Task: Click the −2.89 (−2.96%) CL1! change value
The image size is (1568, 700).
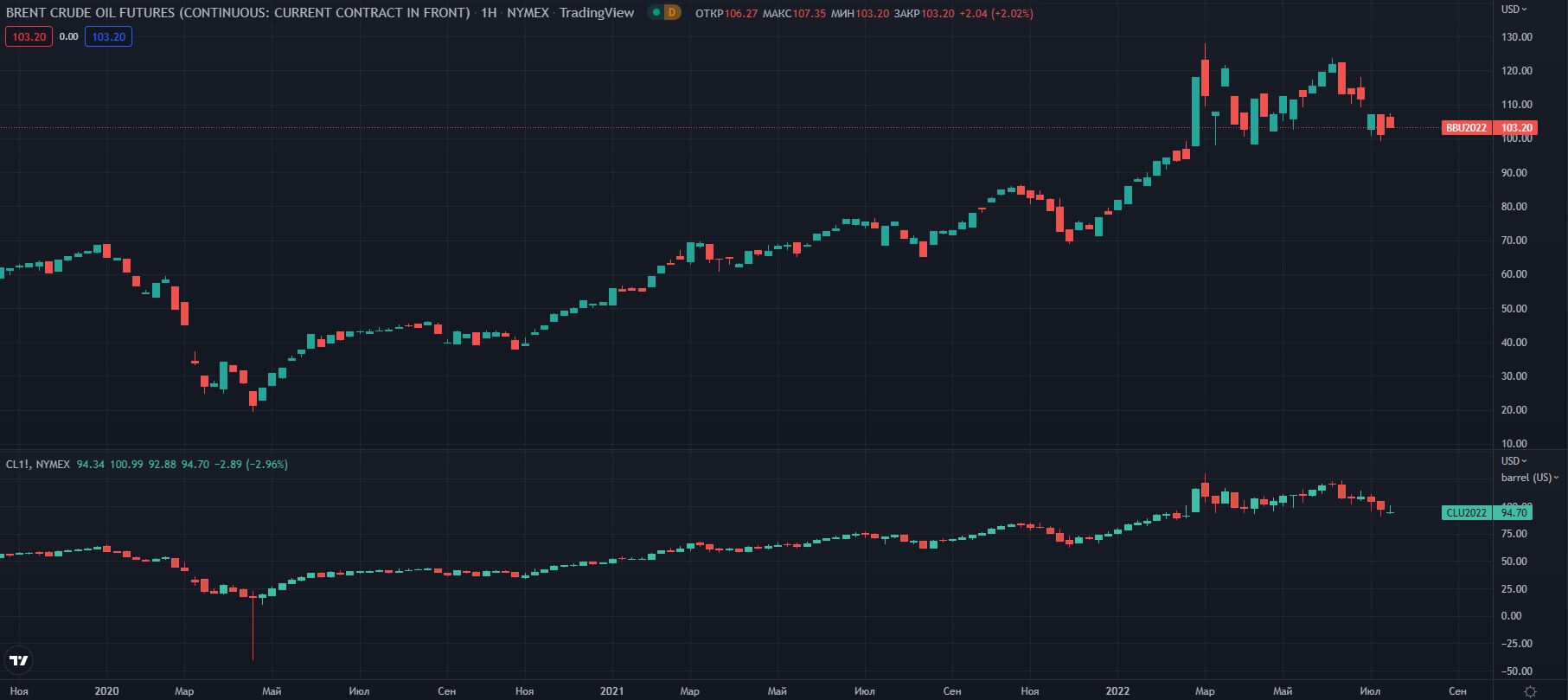Action: pyautogui.click(x=251, y=465)
